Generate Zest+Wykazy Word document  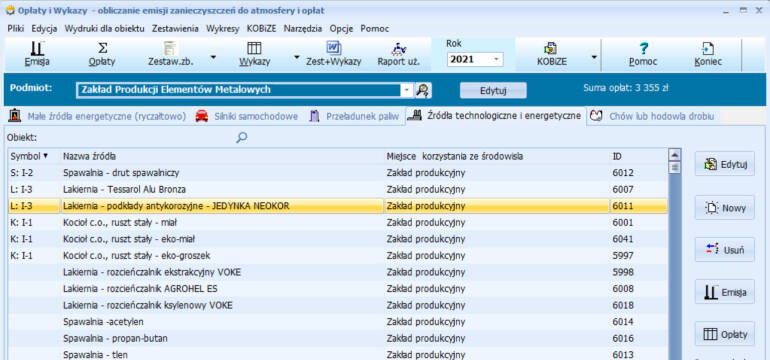point(333,55)
